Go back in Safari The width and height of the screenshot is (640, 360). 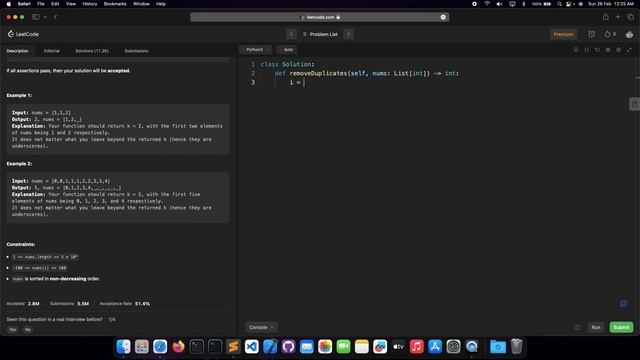pyautogui.click(x=56, y=17)
